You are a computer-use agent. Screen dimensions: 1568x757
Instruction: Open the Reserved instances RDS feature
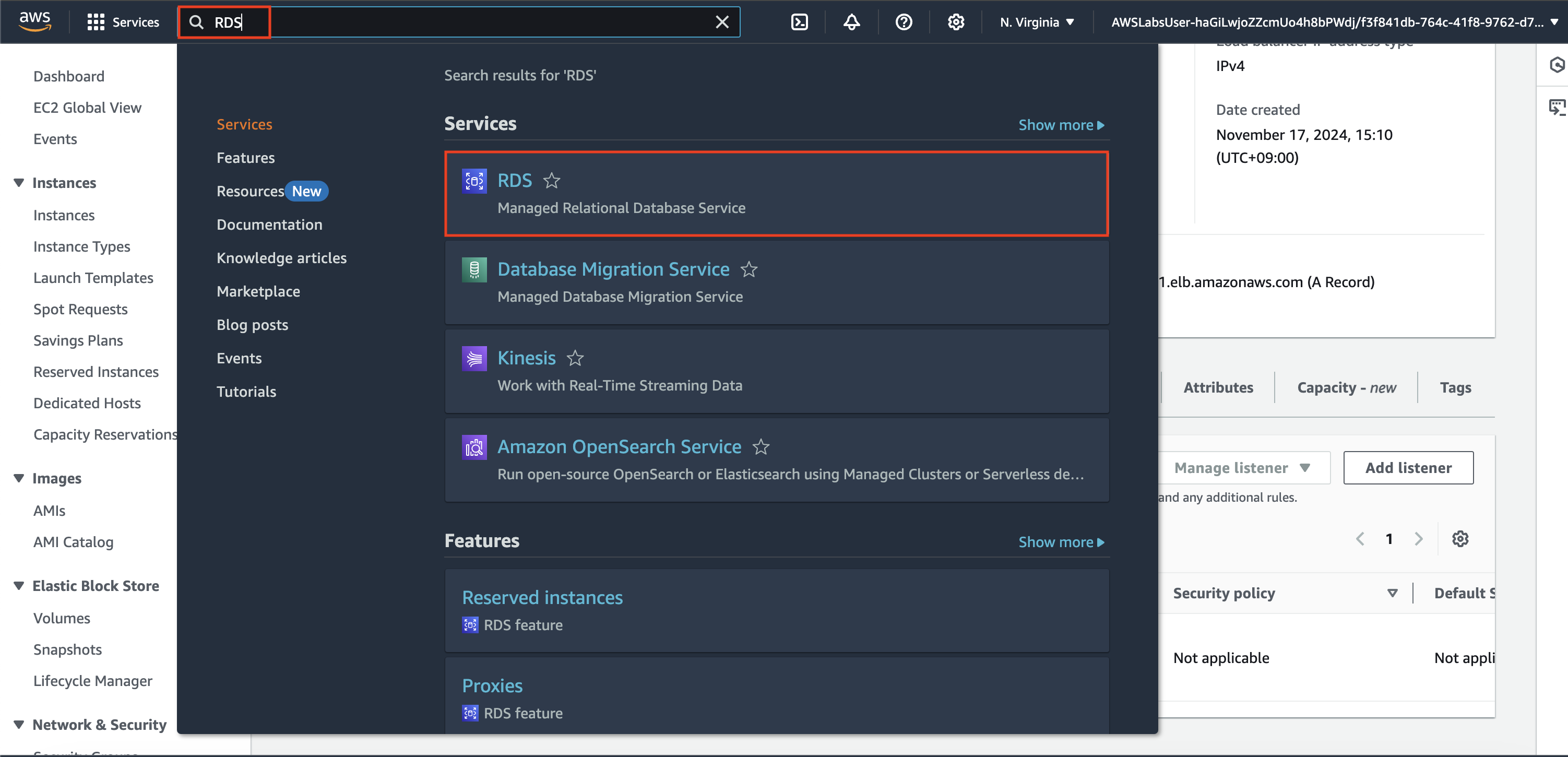(542, 597)
